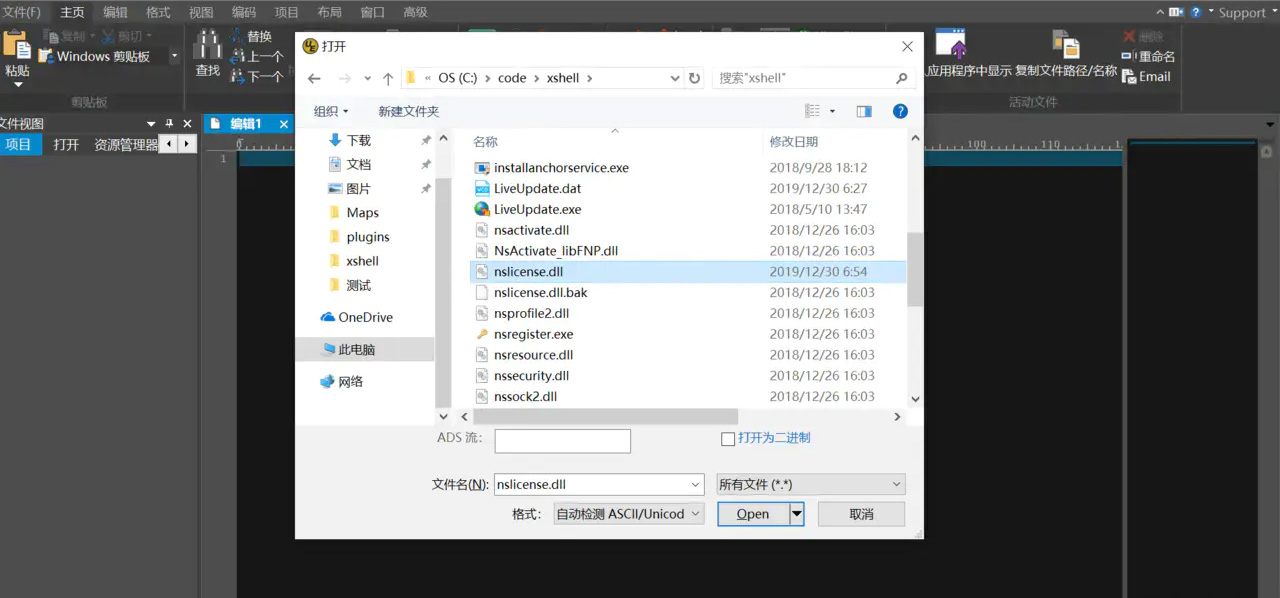Open the view options dropdown arrow

(832, 111)
